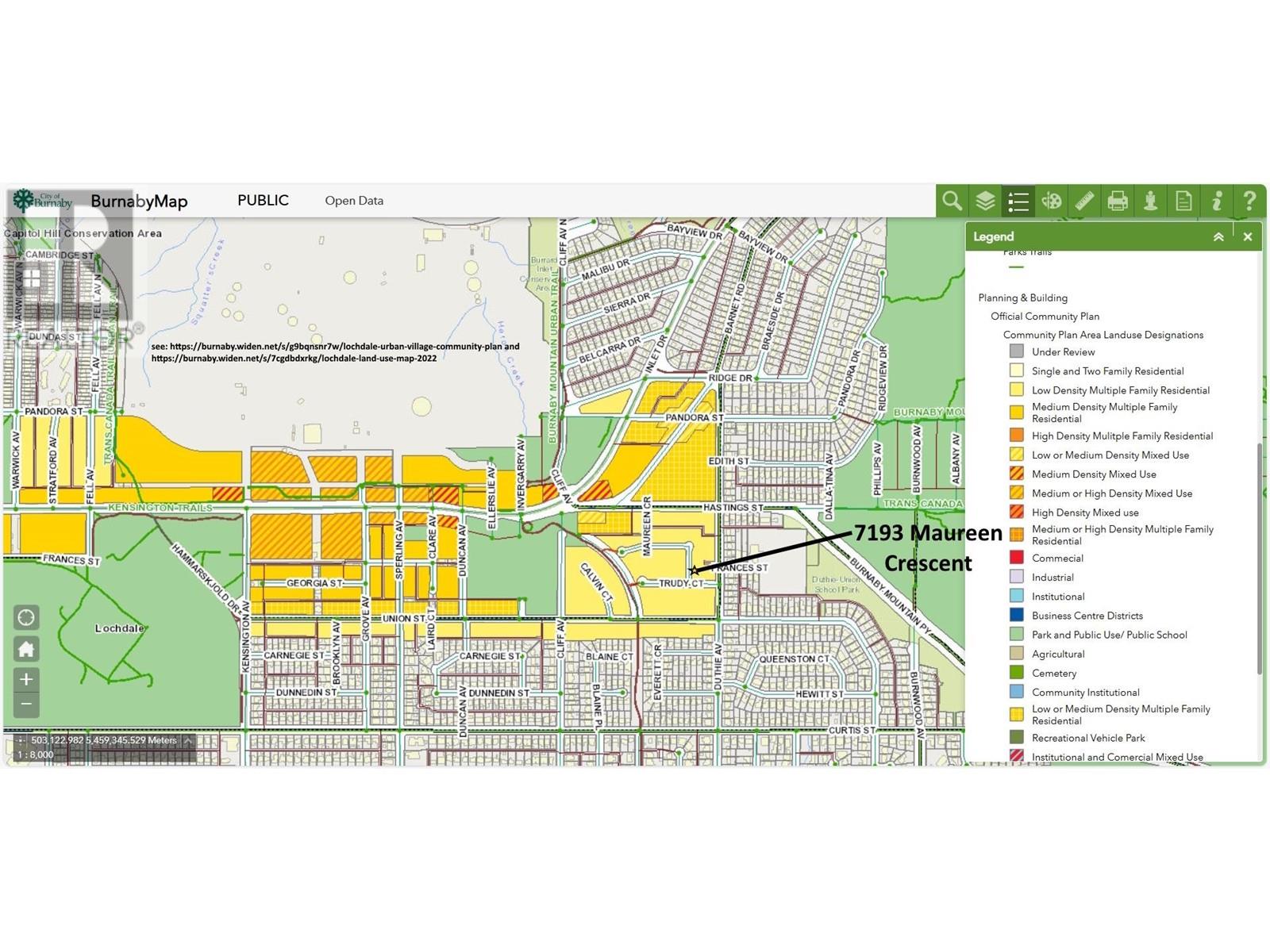Open the Layers list stack icon
The image size is (1270, 952).
(985, 202)
